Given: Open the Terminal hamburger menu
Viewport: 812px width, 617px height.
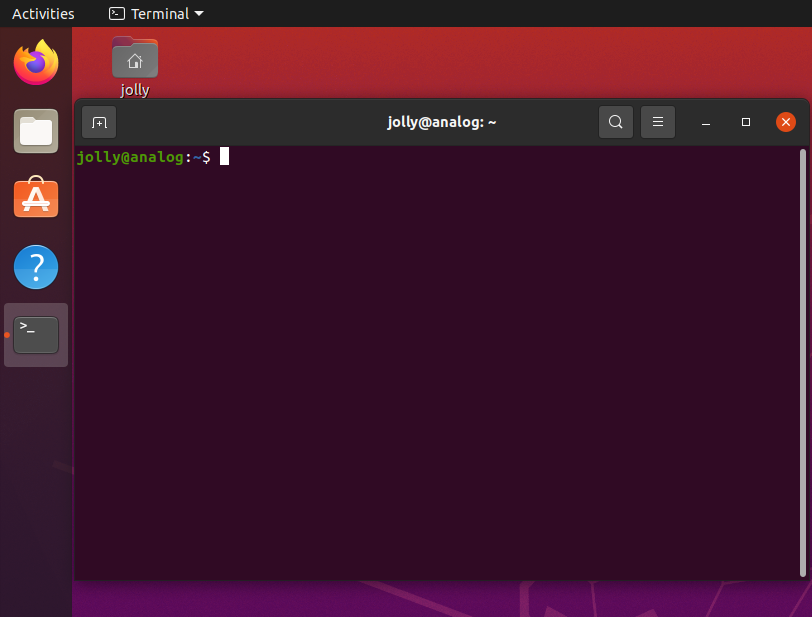Looking at the screenshot, I should coord(658,122).
